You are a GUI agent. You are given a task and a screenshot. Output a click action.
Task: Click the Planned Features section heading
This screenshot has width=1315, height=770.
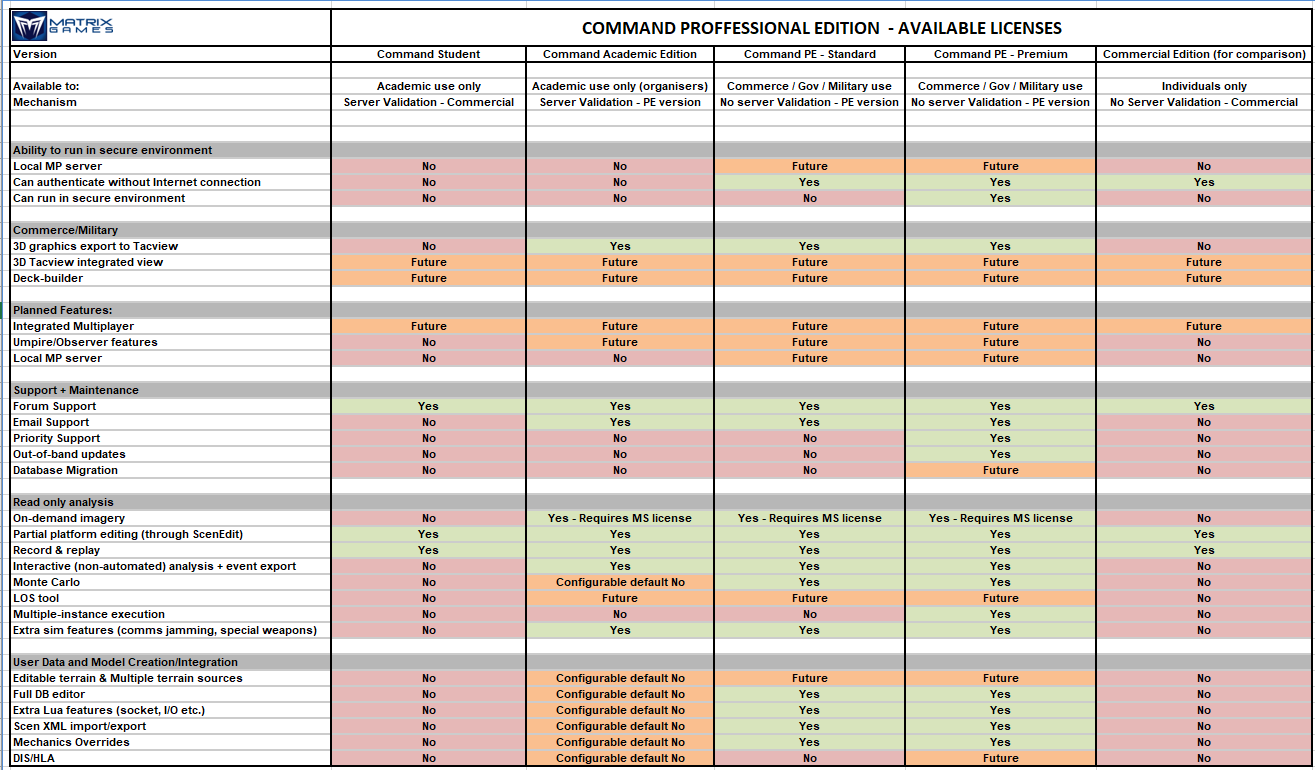[661, 310]
